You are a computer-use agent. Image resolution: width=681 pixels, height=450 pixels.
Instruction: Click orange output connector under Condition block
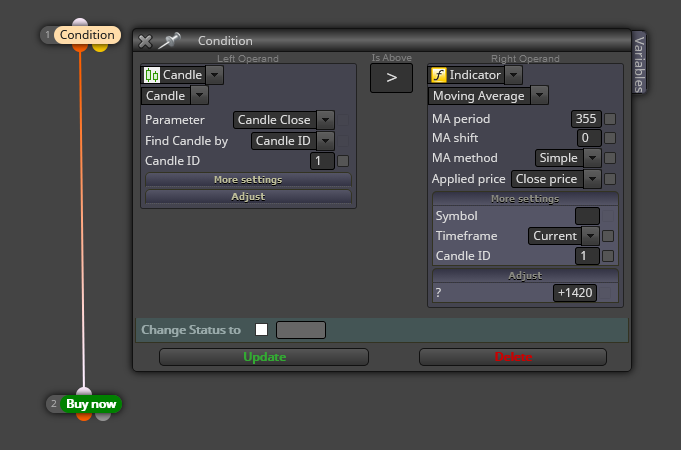pyautogui.click(x=80, y=46)
